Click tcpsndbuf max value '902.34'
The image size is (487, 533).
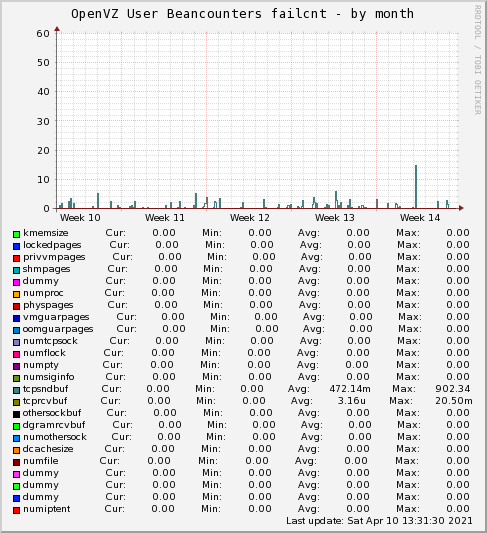pos(453,389)
